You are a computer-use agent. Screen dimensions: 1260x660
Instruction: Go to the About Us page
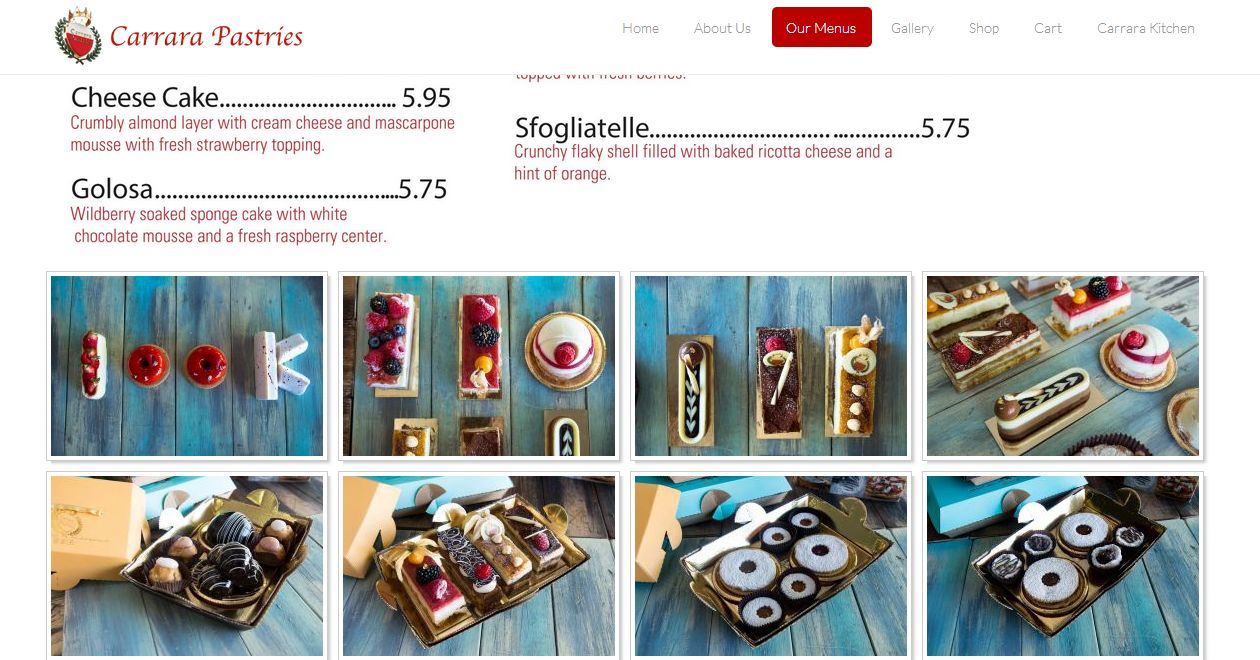(x=722, y=28)
